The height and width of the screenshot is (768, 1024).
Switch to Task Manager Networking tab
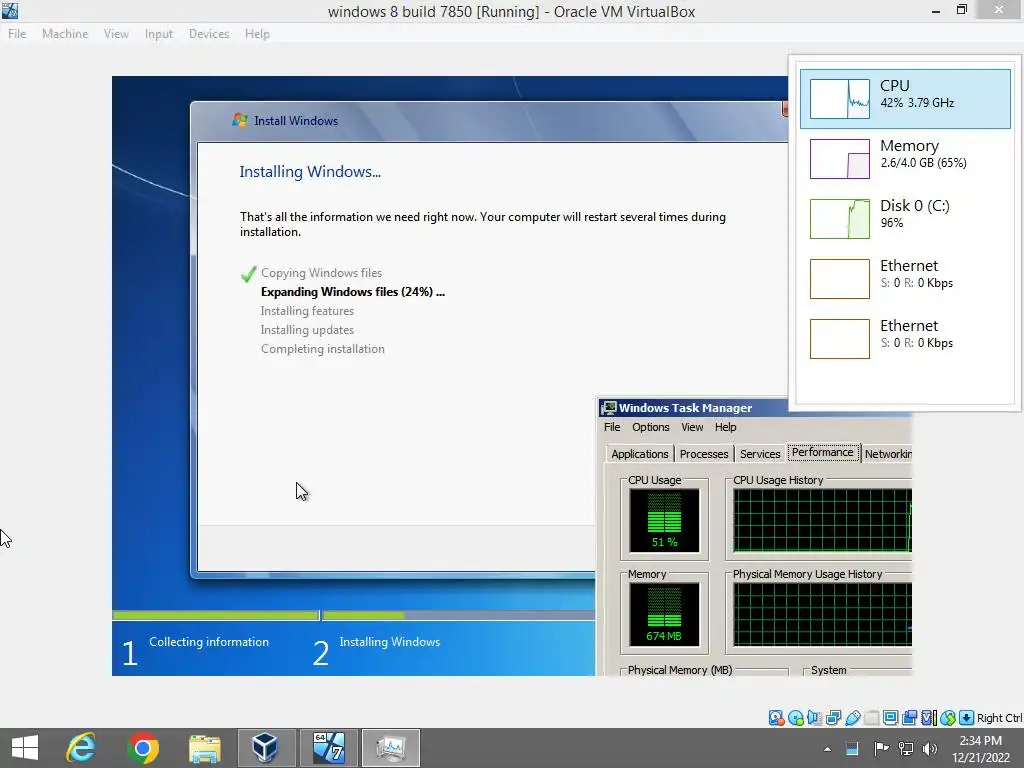tap(888, 454)
